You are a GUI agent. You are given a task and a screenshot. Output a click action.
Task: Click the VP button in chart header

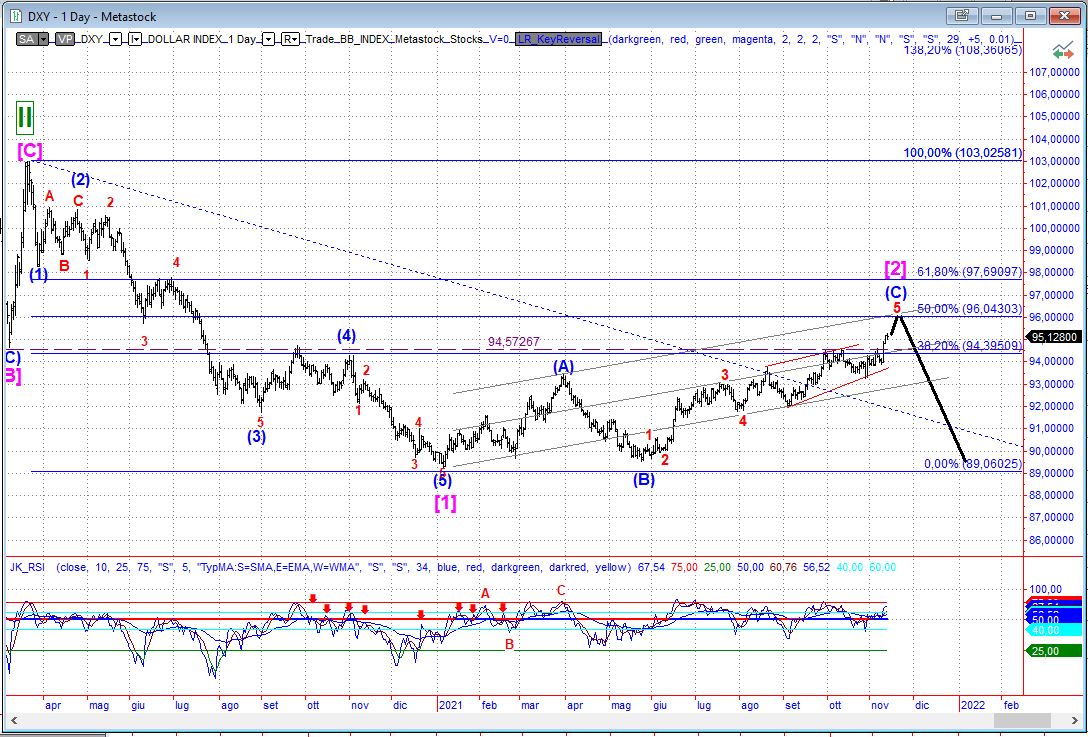click(64, 39)
